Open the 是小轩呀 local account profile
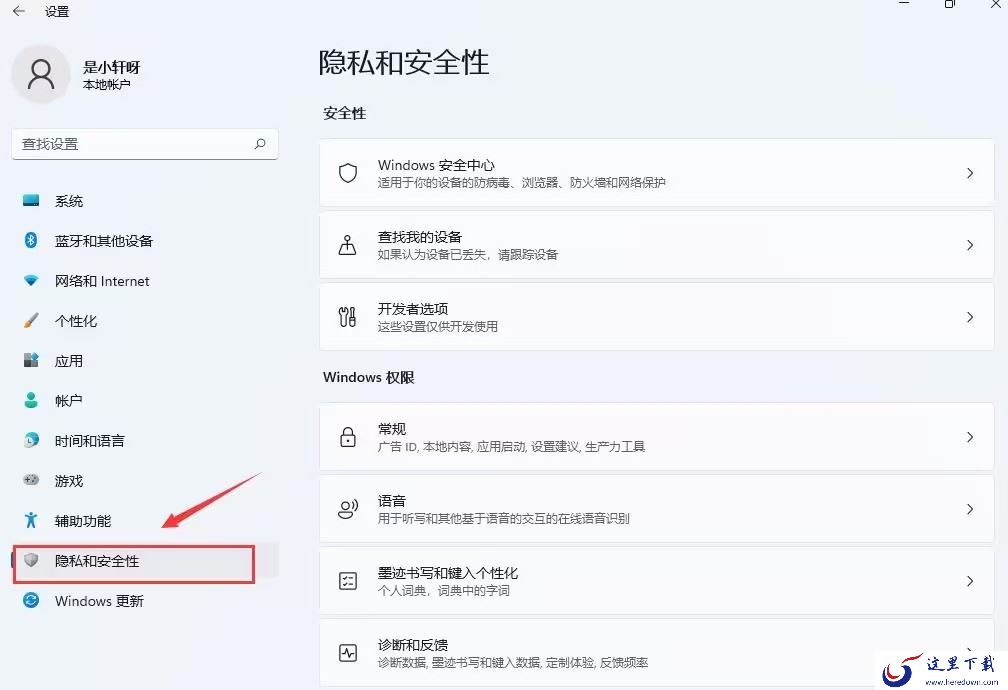The height and width of the screenshot is (690, 1008). pos(76,75)
